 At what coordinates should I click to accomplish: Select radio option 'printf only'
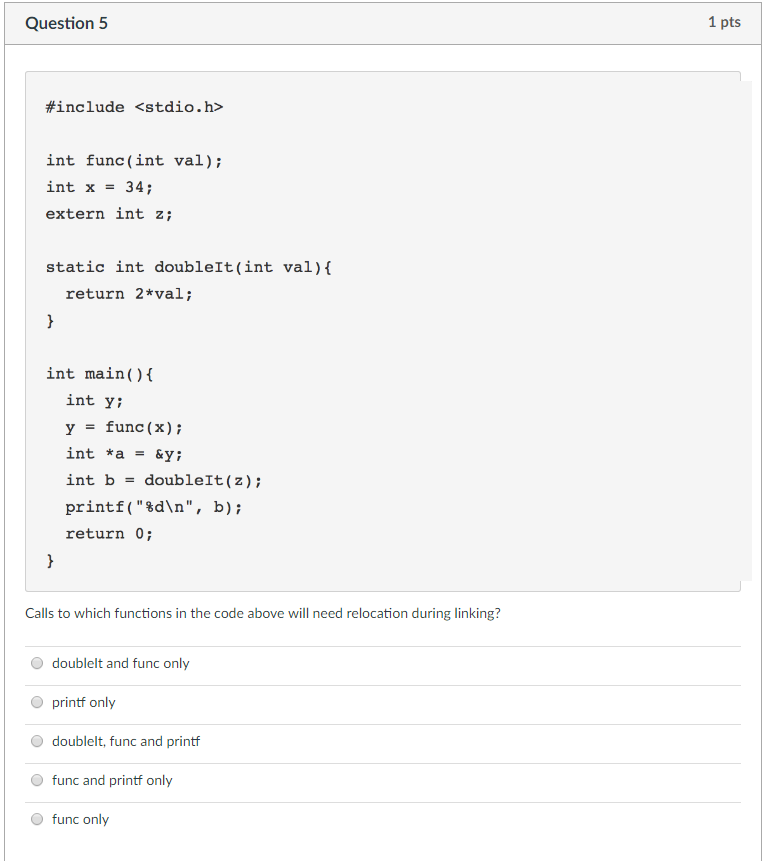37,701
